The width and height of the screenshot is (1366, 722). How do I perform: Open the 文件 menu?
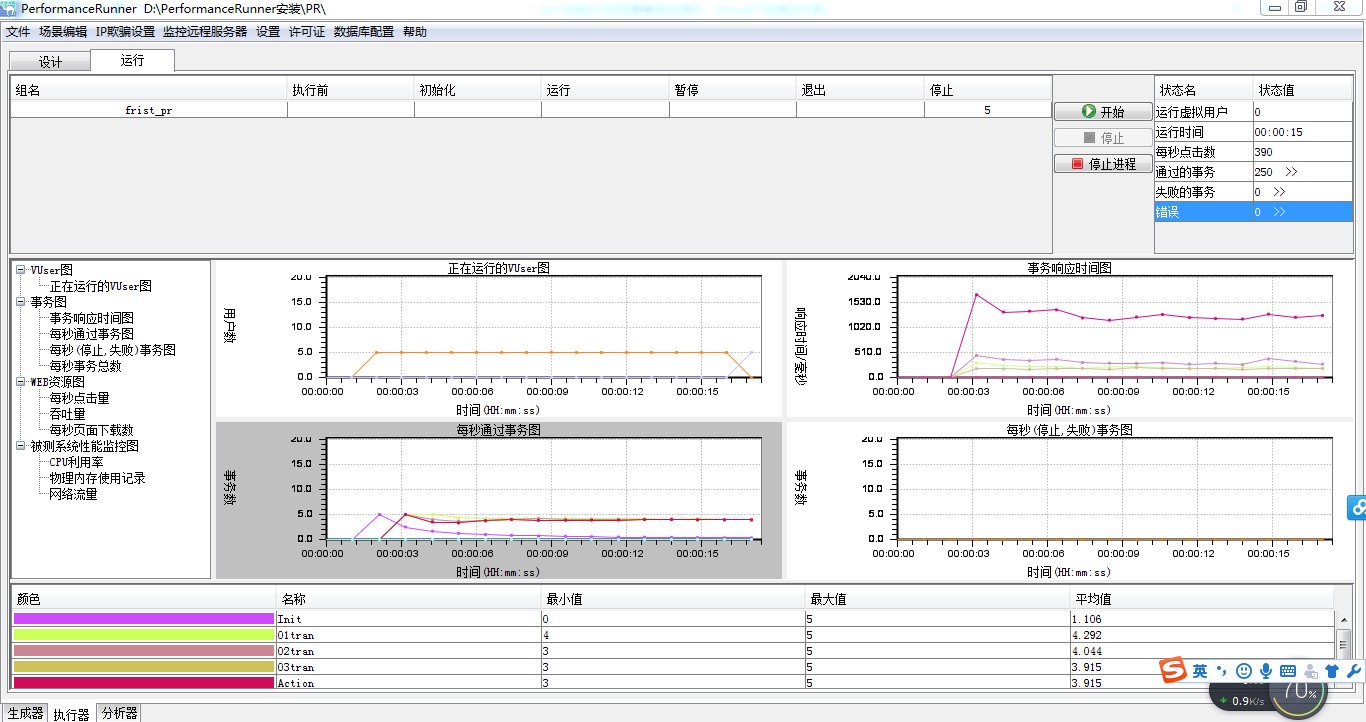pyautogui.click(x=18, y=32)
